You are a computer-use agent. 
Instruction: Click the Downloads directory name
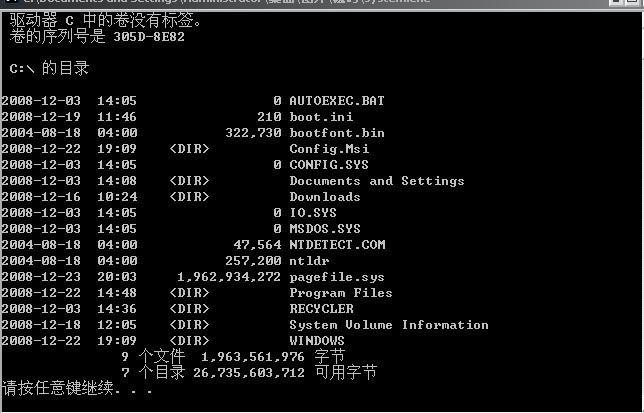coord(325,197)
